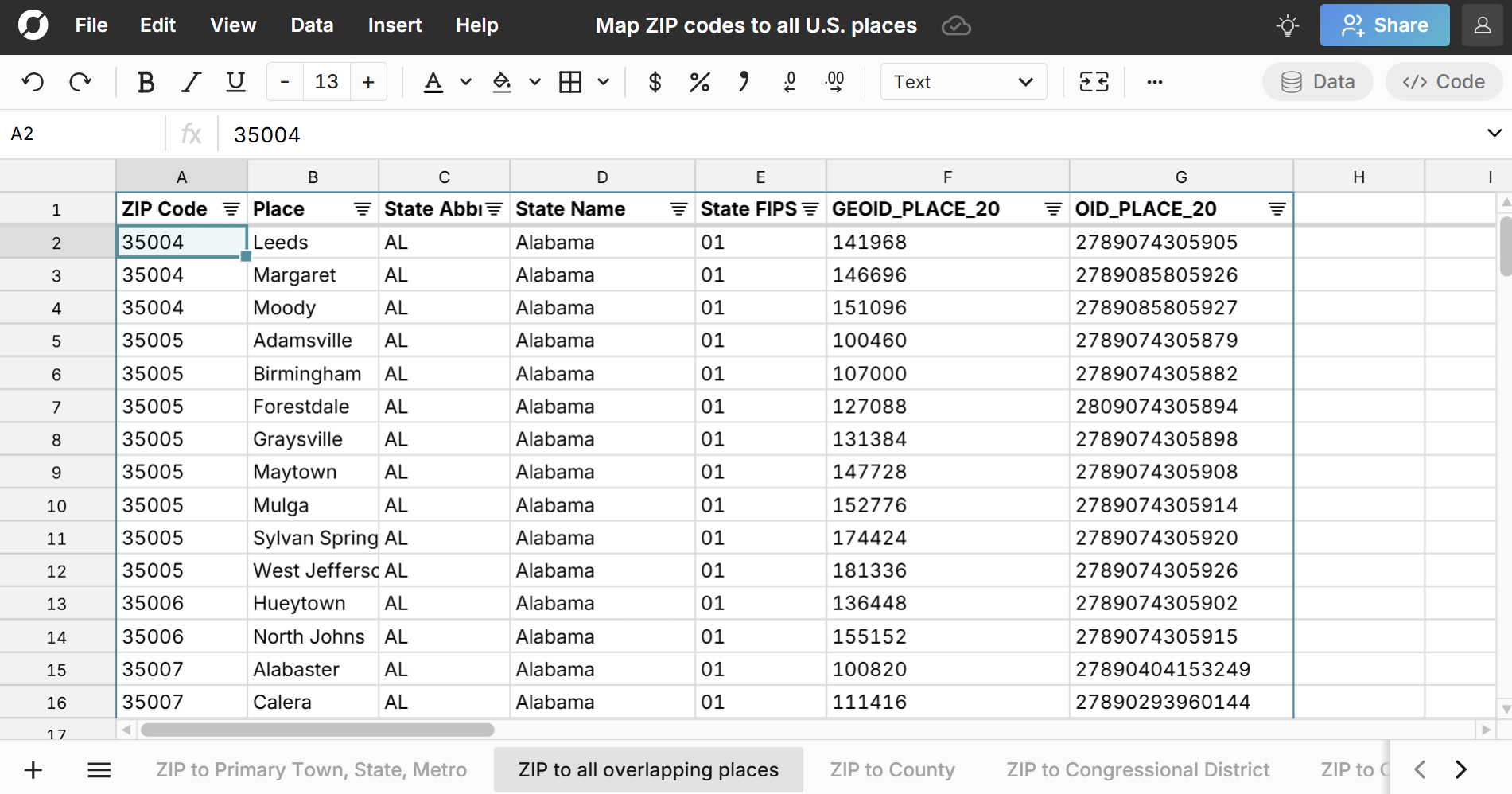Expand the fill color options chevron
This screenshot has width=1512, height=794.
(534, 82)
